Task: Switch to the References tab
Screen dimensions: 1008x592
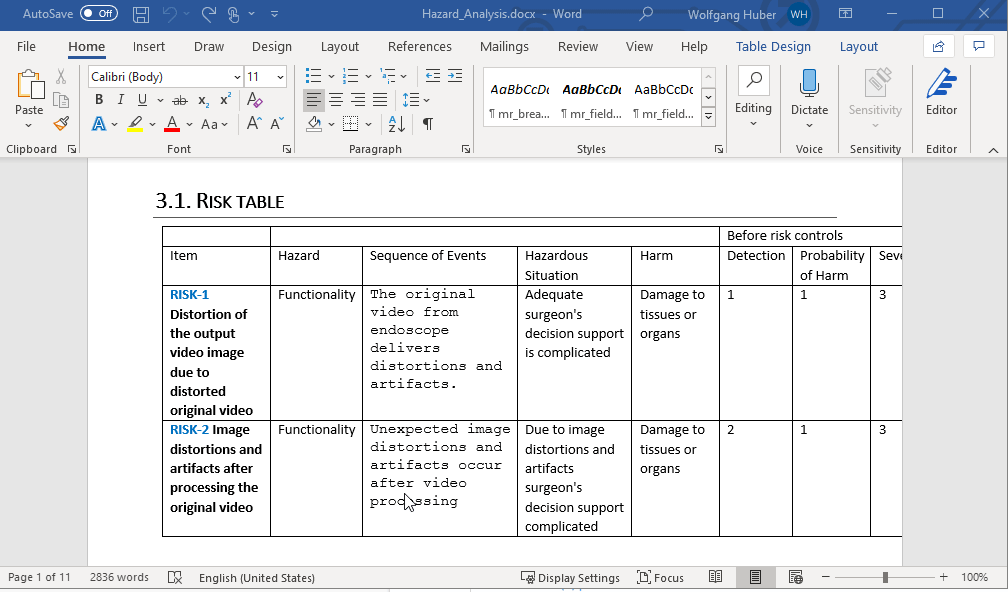Action: point(420,46)
